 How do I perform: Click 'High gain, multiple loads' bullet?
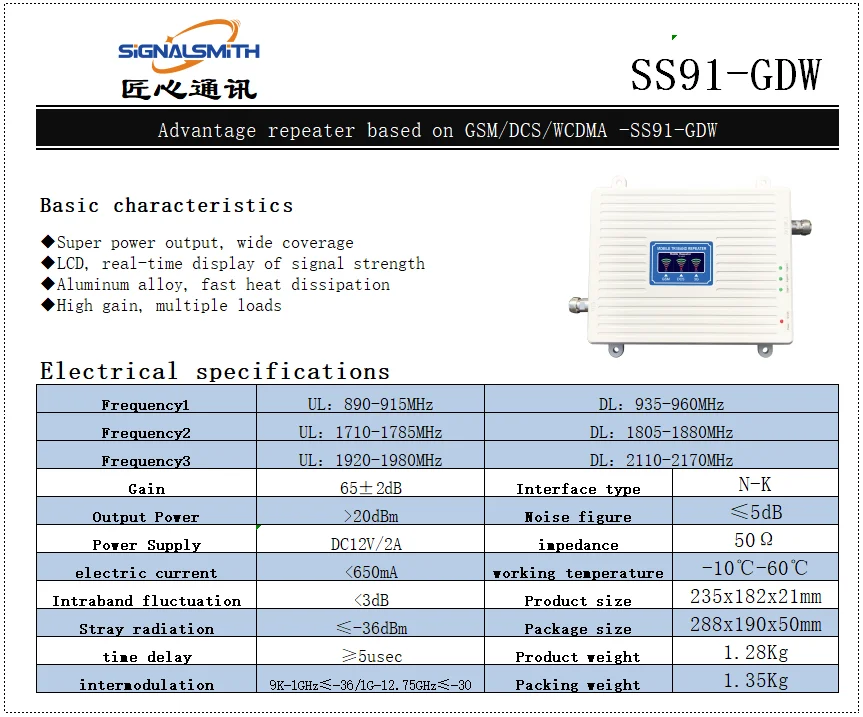pos(161,305)
